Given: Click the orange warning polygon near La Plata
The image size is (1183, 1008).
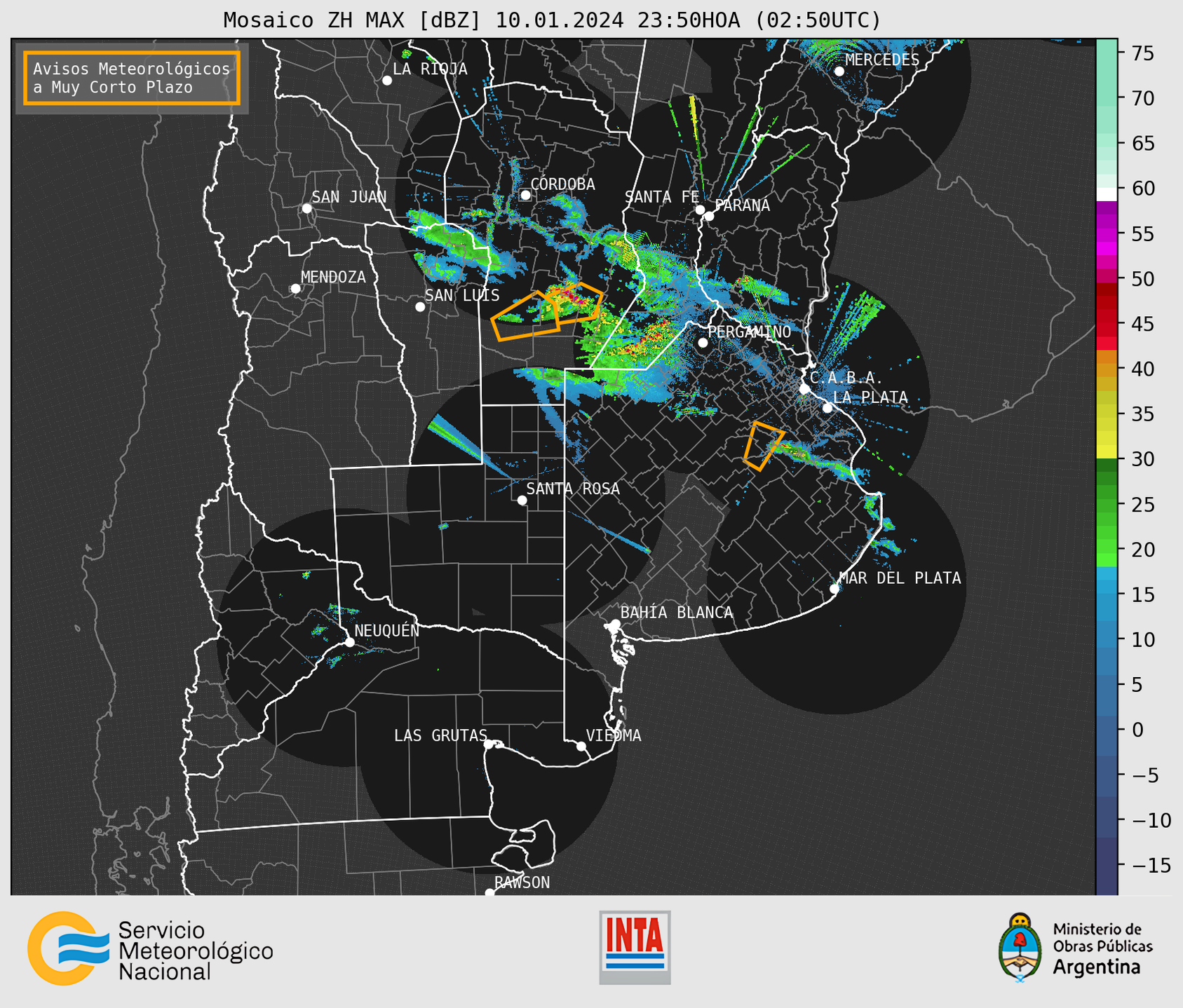Looking at the screenshot, I should point(763,446).
